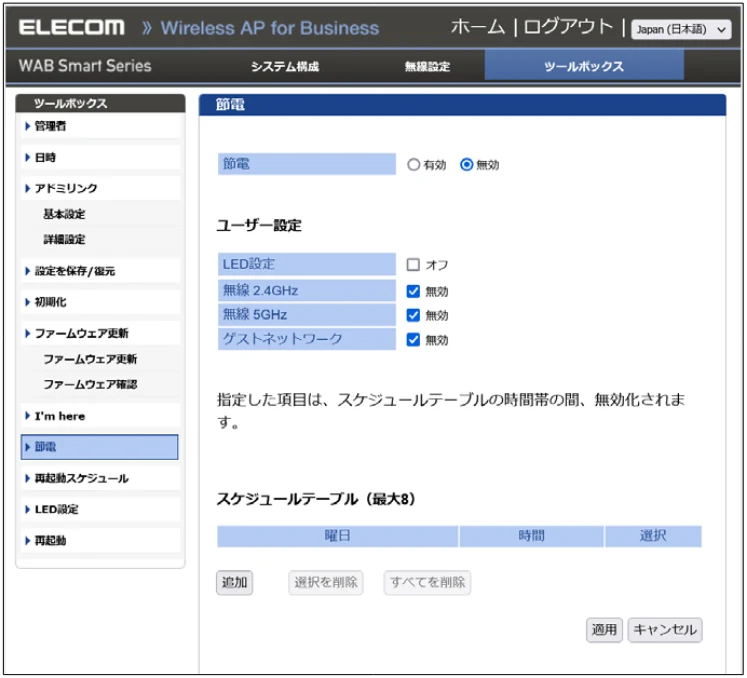Viewport: 747px width, 678px height.
Task: Click the ユーザー設定 heading
Action: [259, 225]
